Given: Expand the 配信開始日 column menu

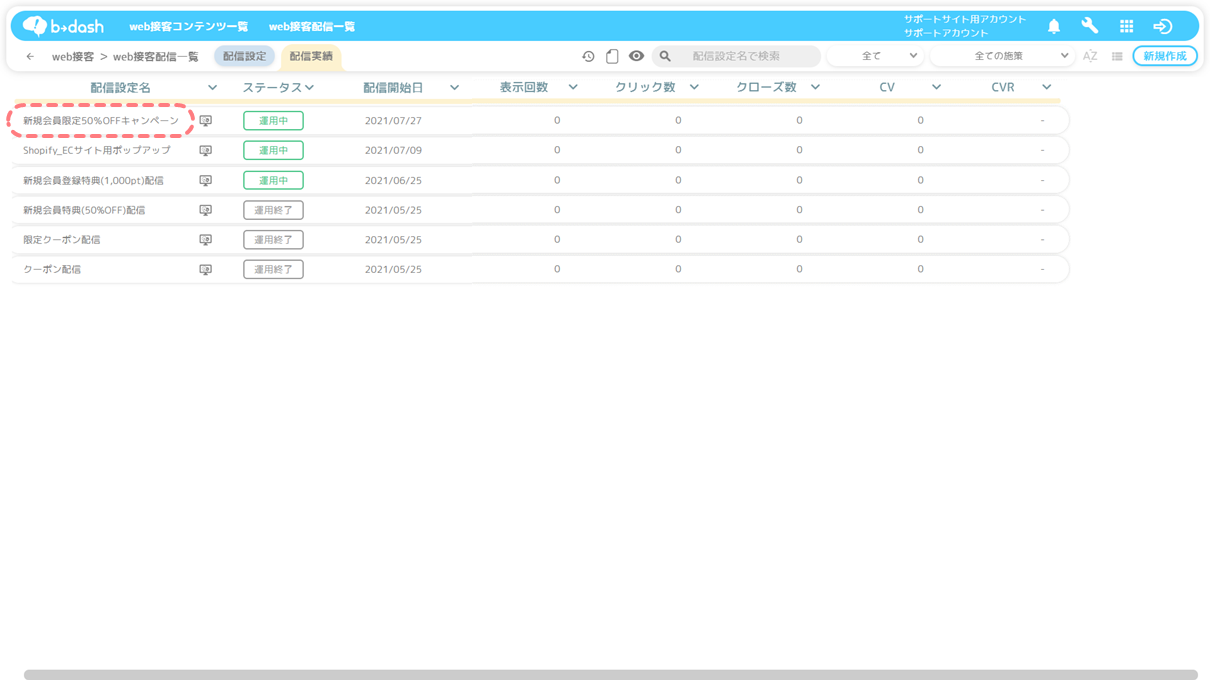Looking at the screenshot, I should (x=454, y=88).
